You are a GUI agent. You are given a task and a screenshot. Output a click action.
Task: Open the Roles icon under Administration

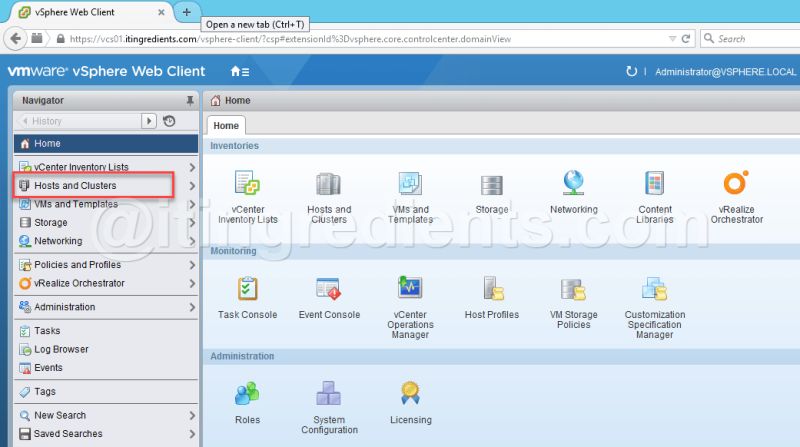point(247,393)
